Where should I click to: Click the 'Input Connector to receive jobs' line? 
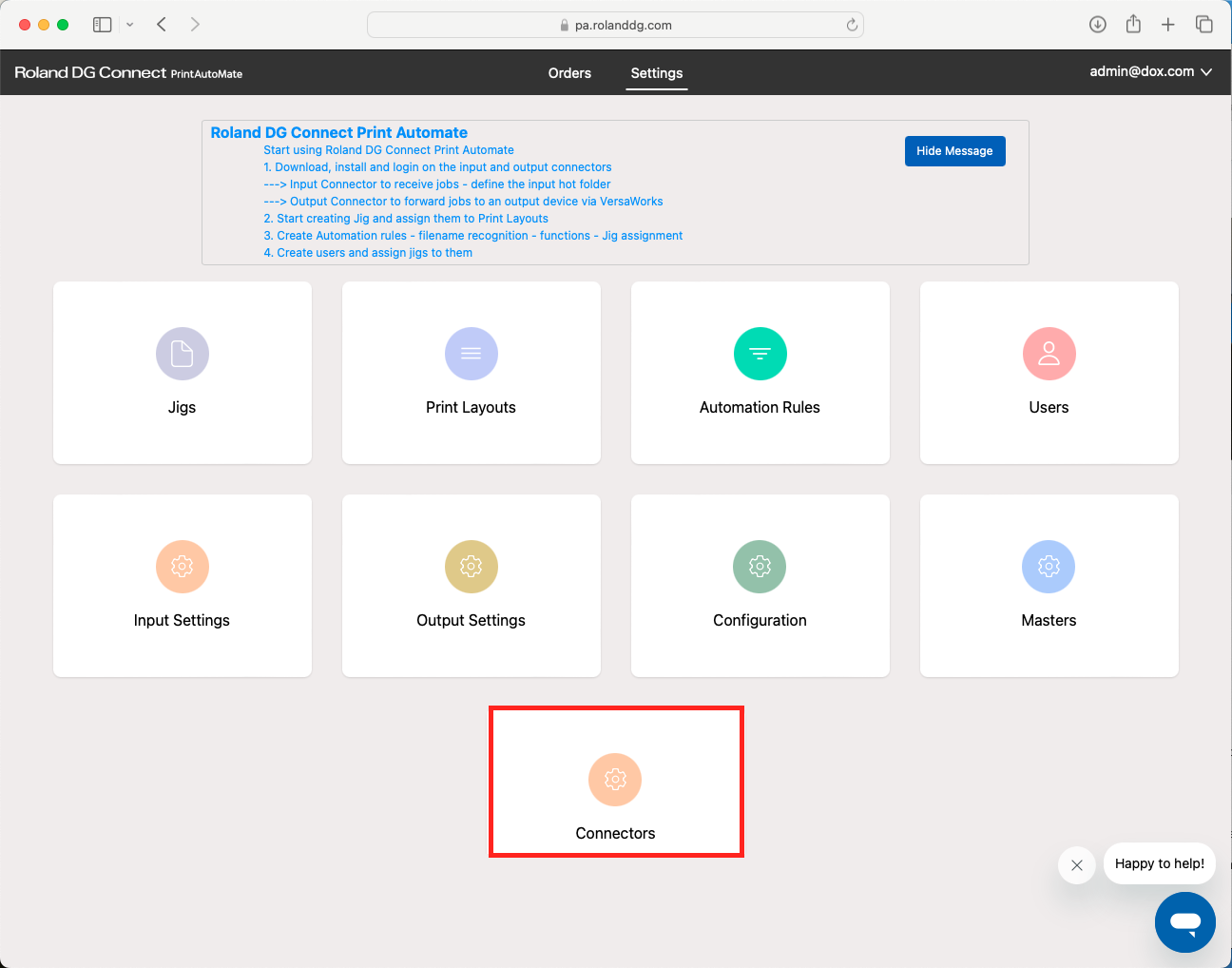436,184
